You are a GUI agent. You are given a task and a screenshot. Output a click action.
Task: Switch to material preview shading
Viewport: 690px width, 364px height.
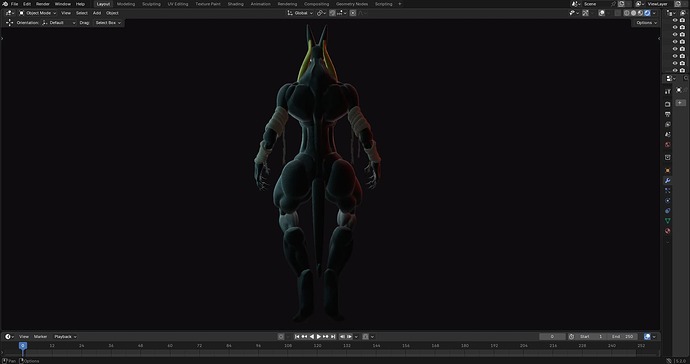640,13
